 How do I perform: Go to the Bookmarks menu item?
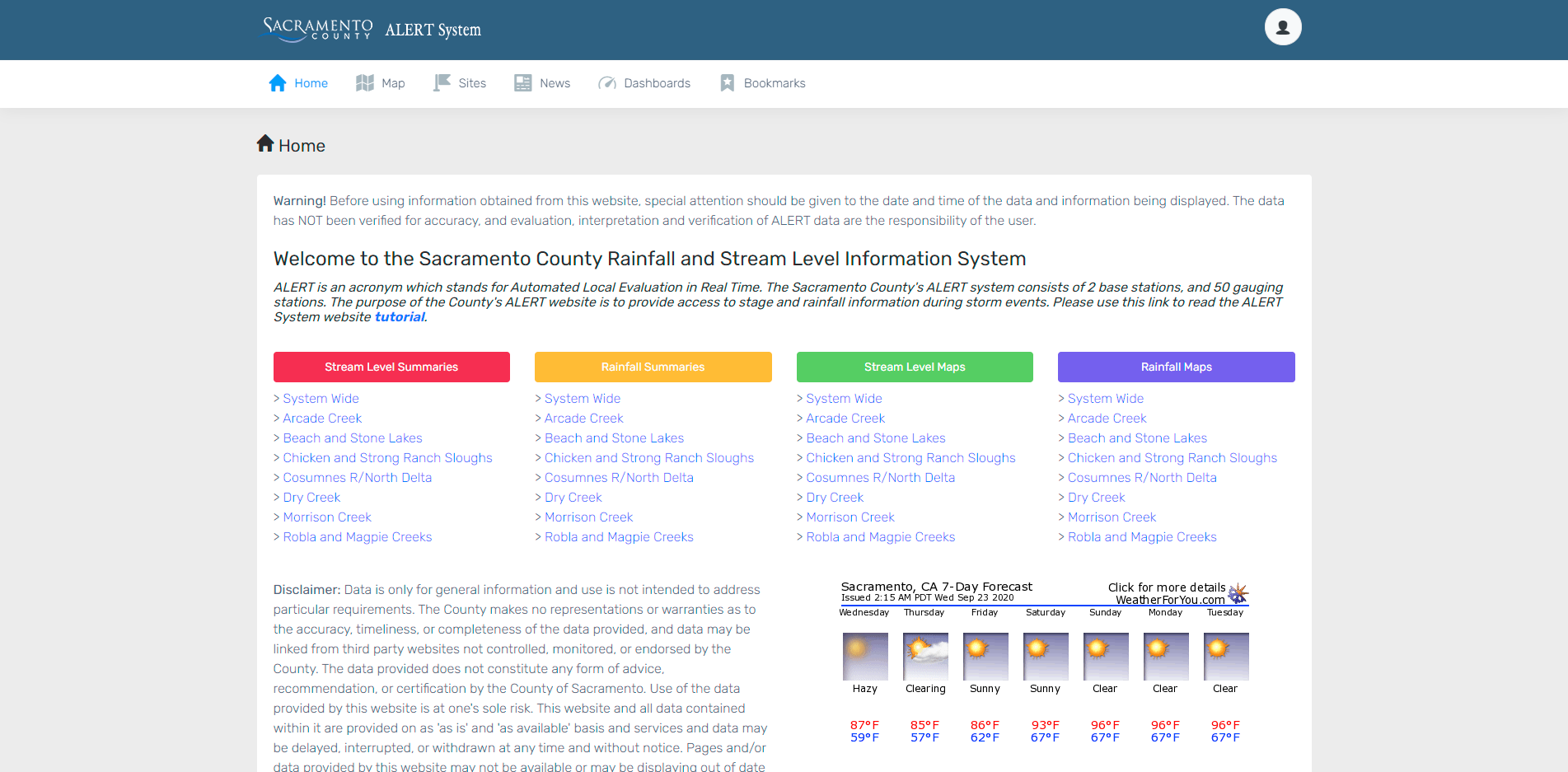point(774,83)
